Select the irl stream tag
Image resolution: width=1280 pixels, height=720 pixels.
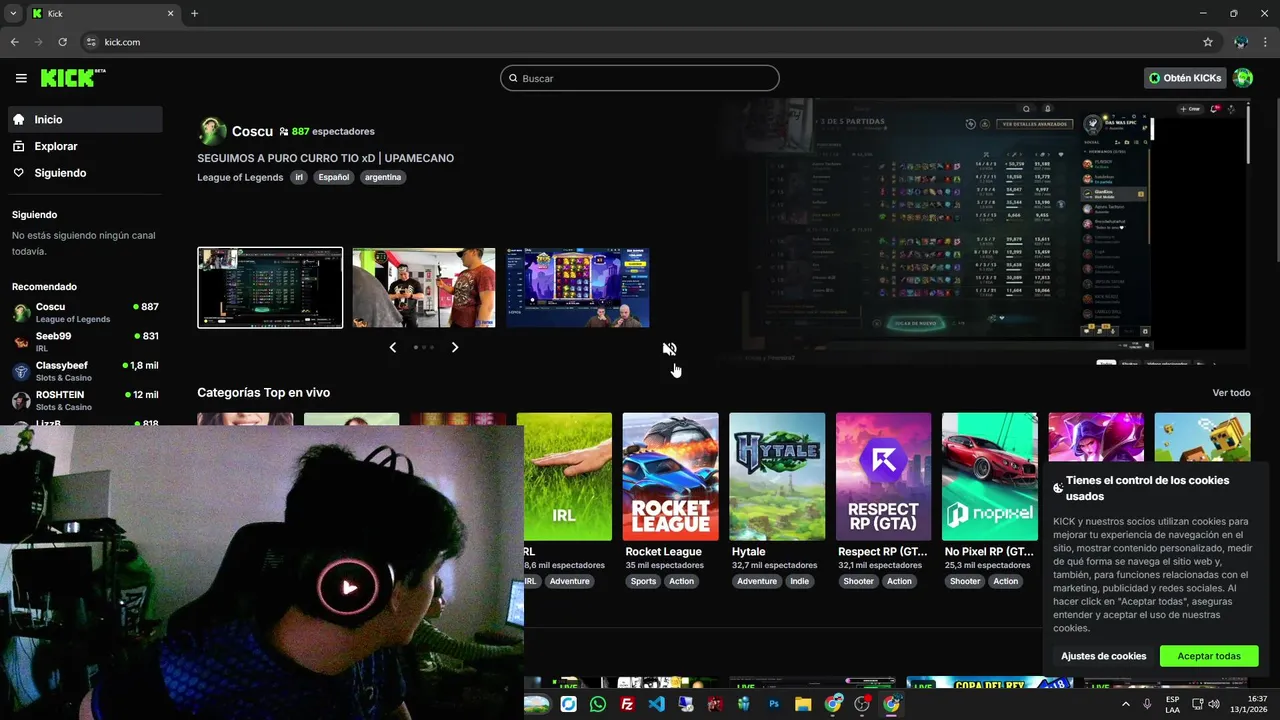(299, 177)
